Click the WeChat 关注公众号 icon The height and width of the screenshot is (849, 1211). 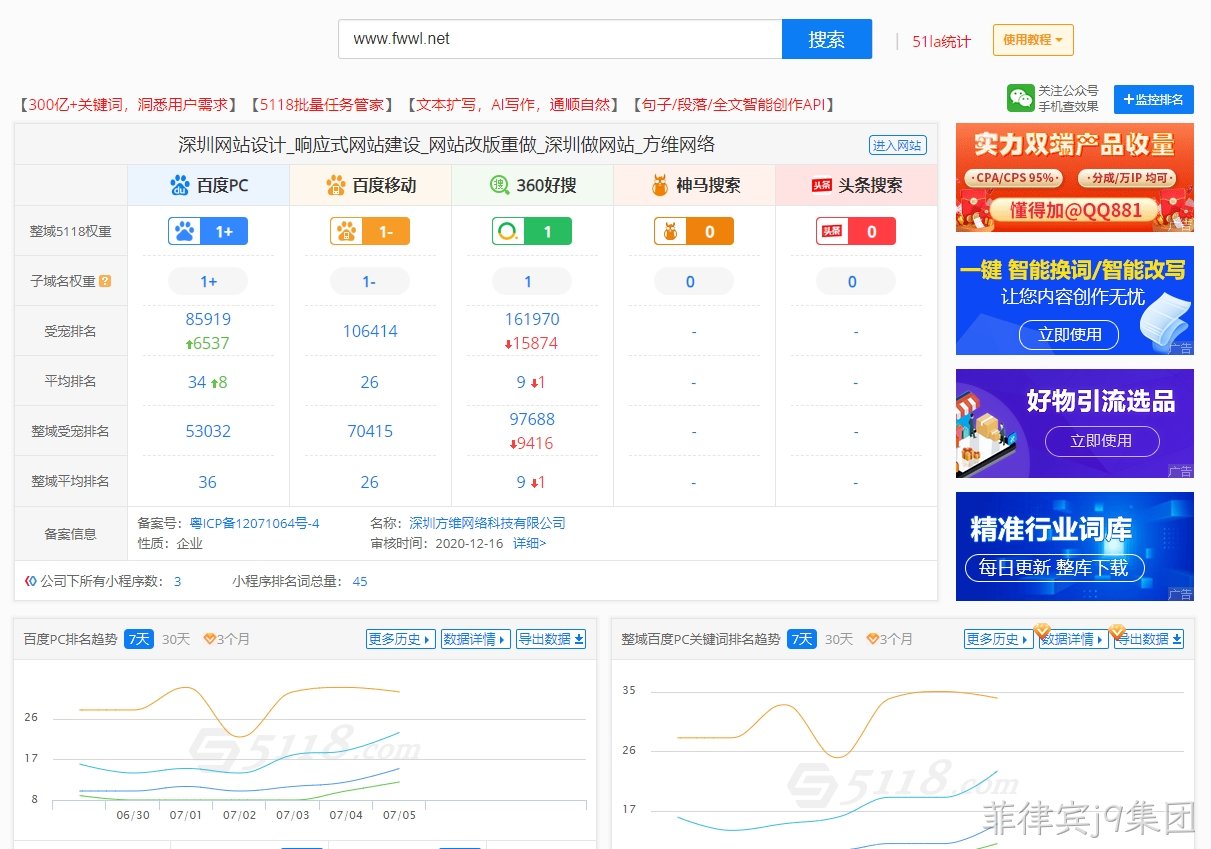(x=1020, y=98)
